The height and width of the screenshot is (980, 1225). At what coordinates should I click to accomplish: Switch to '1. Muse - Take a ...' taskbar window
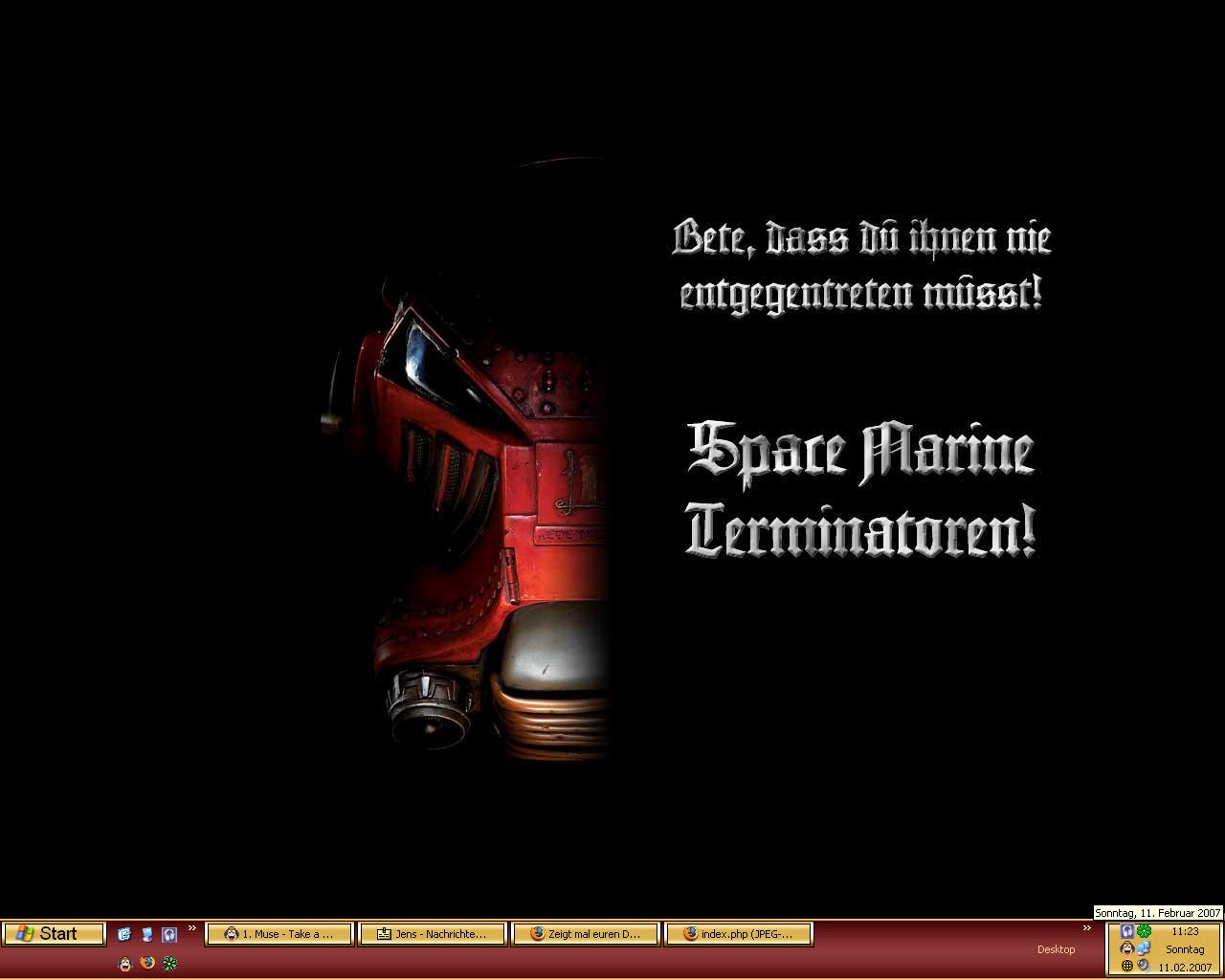point(279,934)
